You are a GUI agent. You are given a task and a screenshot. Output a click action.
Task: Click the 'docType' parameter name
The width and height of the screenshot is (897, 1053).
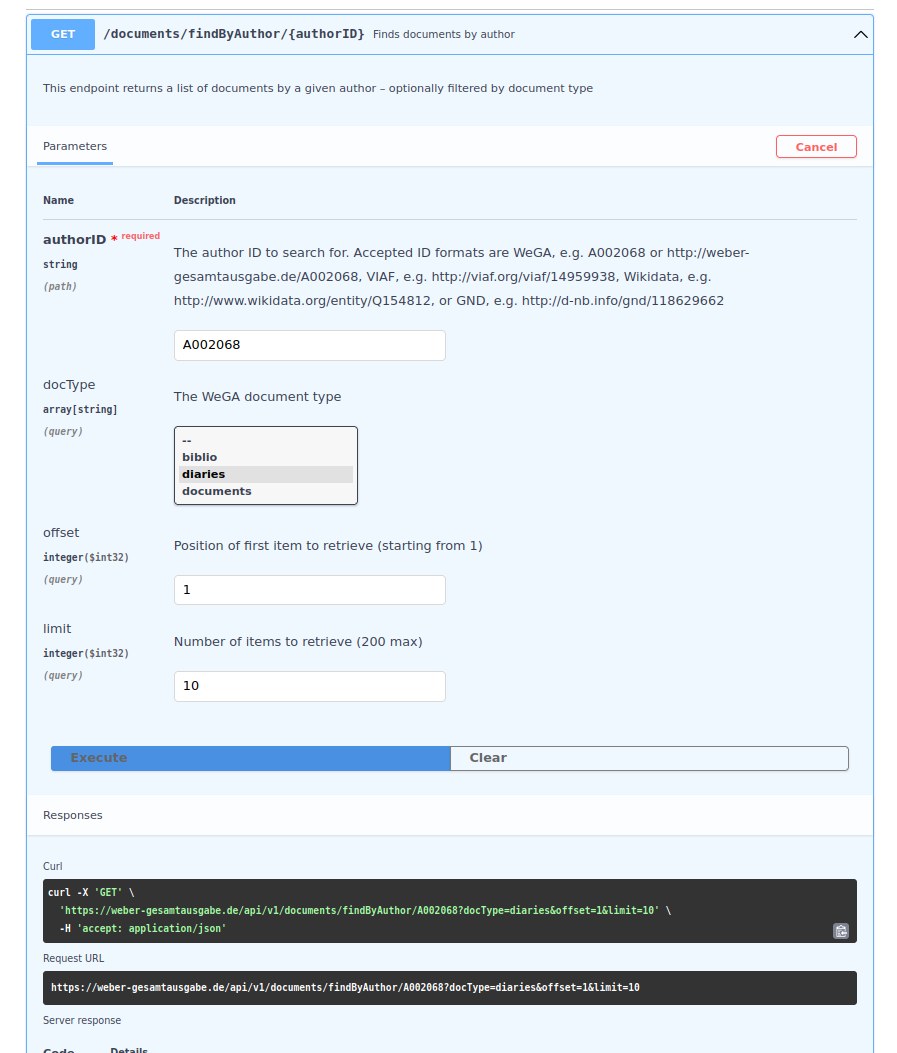[69, 385]
